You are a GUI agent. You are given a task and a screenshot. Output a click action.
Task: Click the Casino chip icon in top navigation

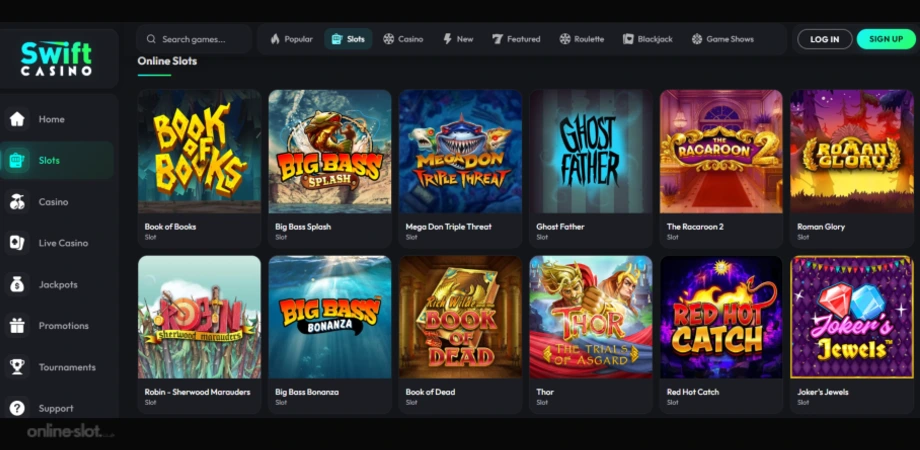pos(388,39)
